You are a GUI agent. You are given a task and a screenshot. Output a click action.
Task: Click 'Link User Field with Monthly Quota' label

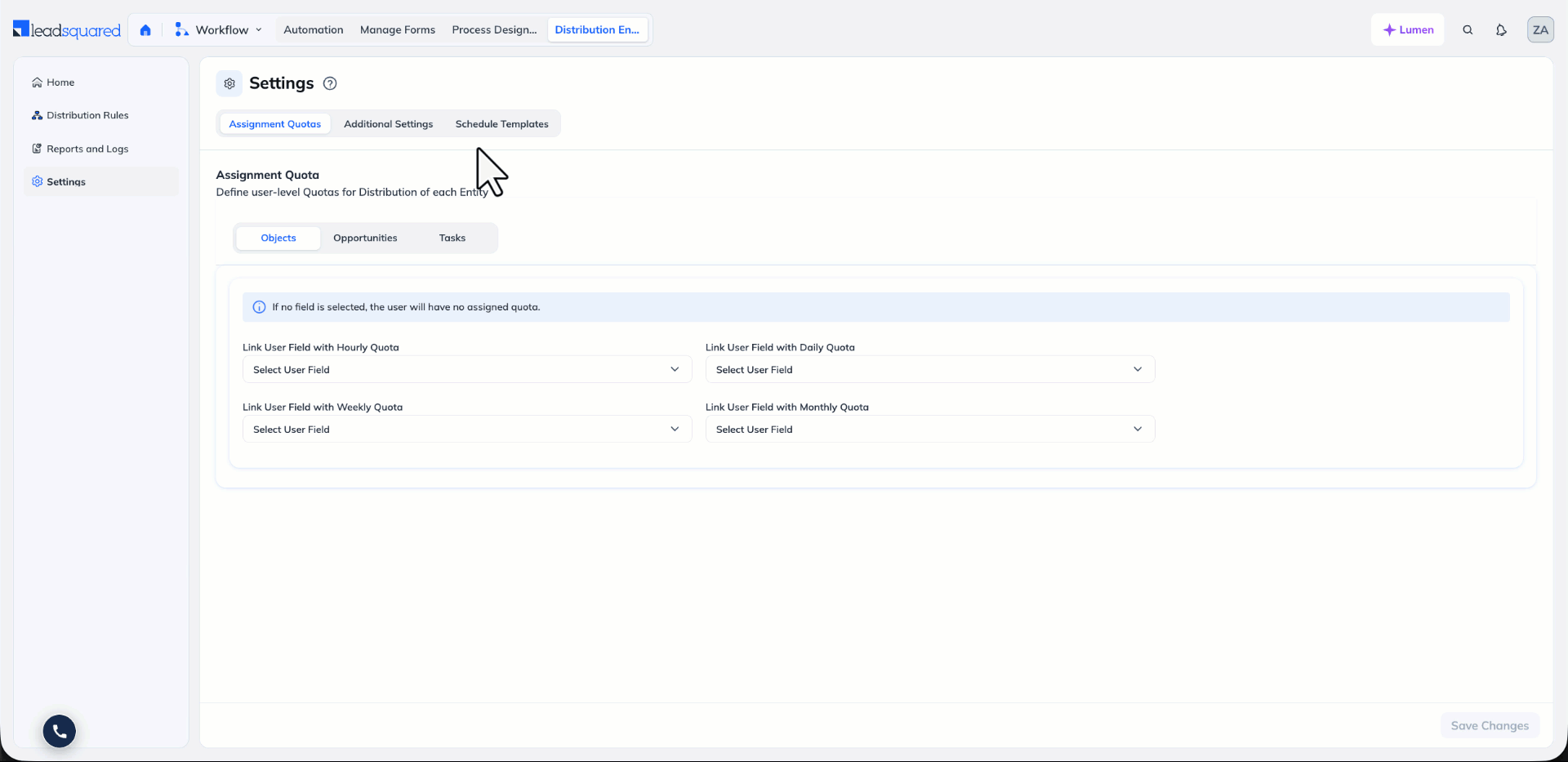tap(787, 407)
